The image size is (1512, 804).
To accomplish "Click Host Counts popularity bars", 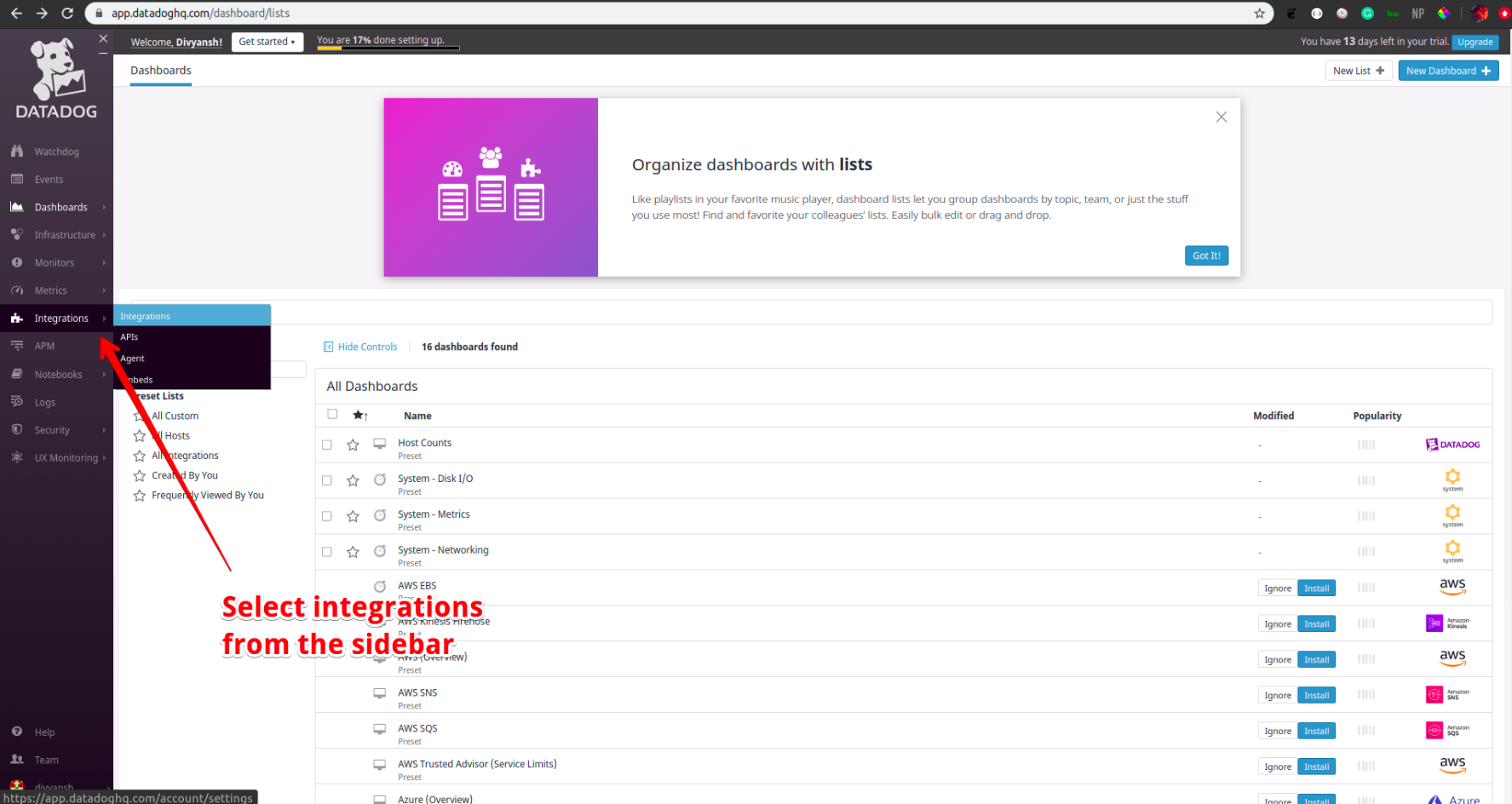I will click(1366, 445).
